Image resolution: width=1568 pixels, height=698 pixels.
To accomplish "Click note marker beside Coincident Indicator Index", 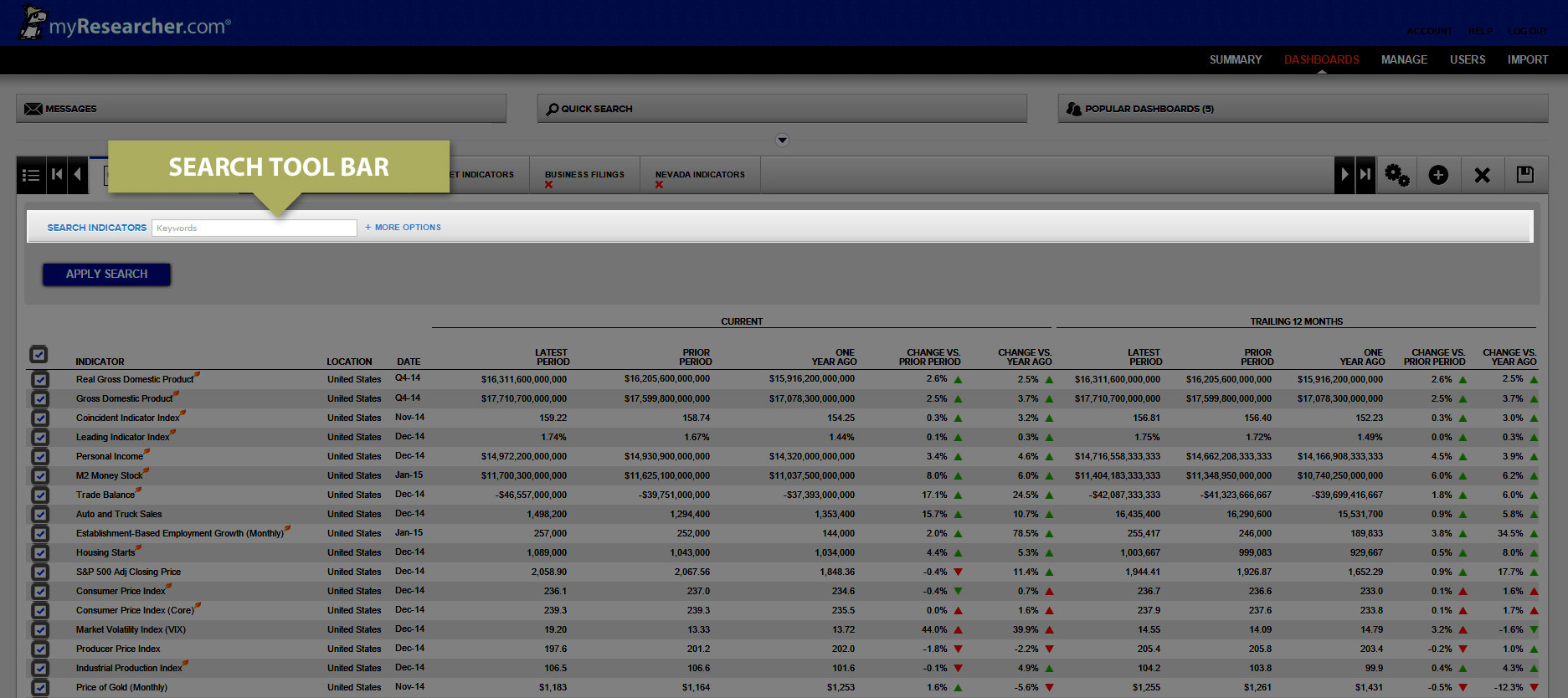I will point(183,413).
